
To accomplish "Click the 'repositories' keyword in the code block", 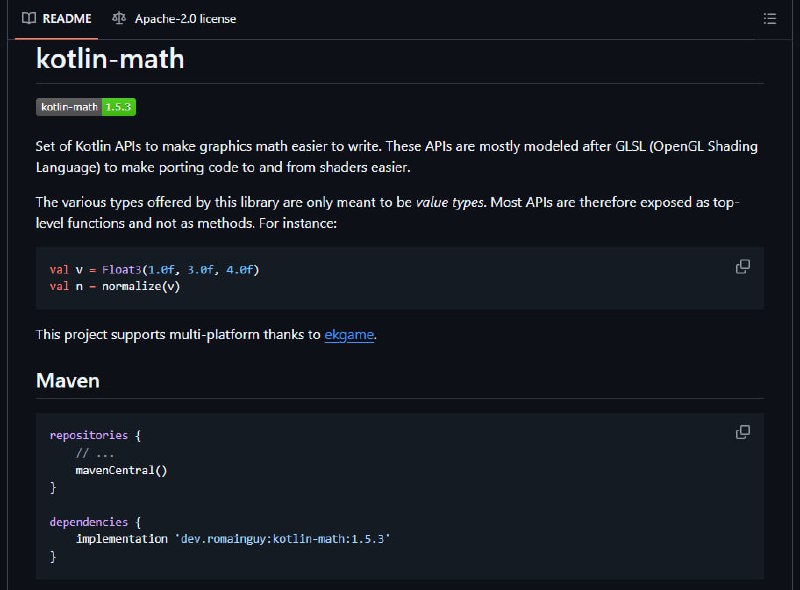I will (x=89, y=435).
